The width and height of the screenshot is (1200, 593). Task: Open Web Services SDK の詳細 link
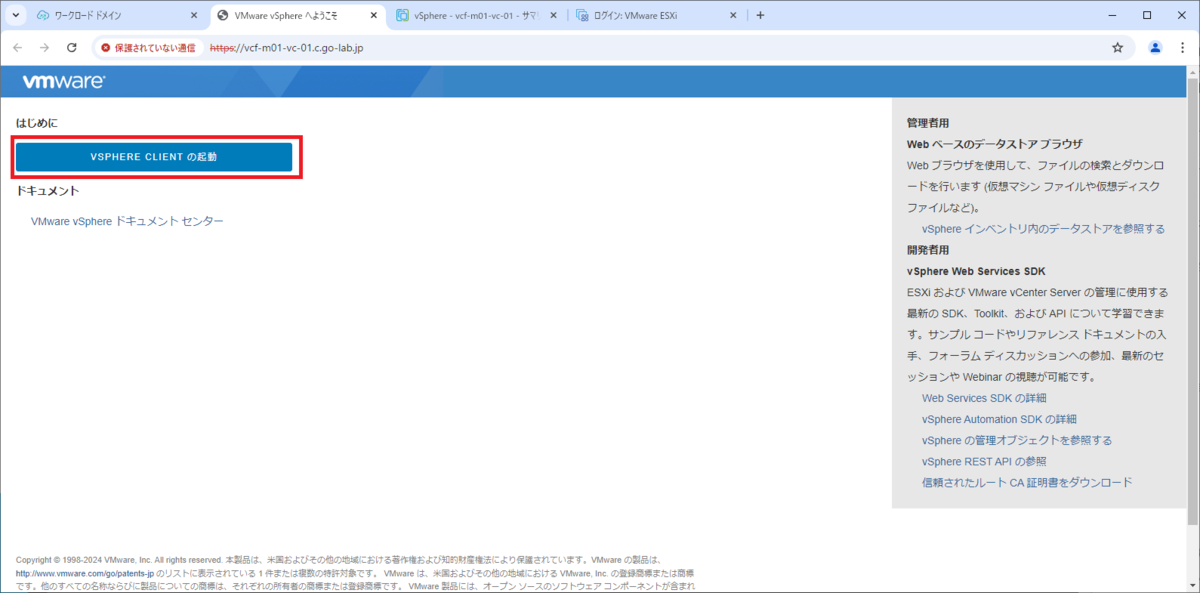tap(984, 398)
